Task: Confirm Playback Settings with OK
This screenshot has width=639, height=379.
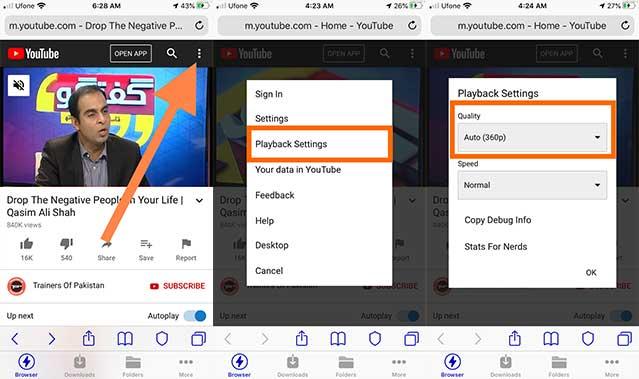Action: (591, 273)
